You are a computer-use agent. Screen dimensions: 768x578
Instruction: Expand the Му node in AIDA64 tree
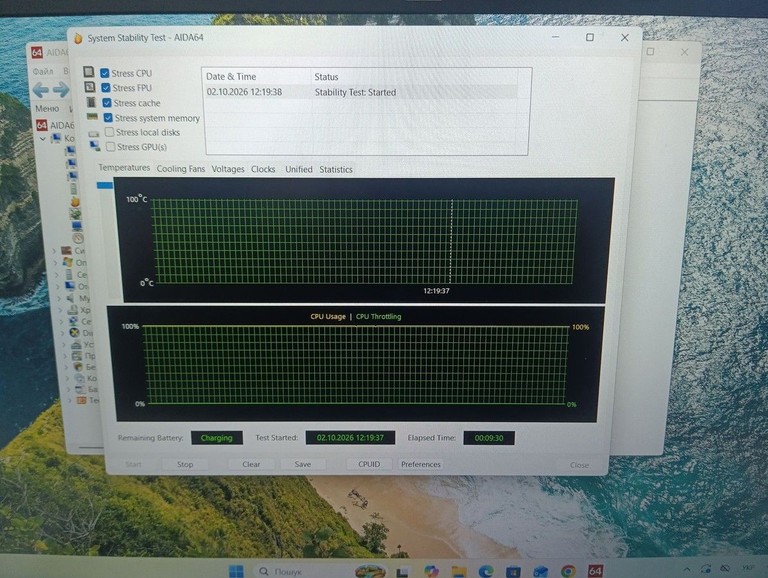point(59,298)
